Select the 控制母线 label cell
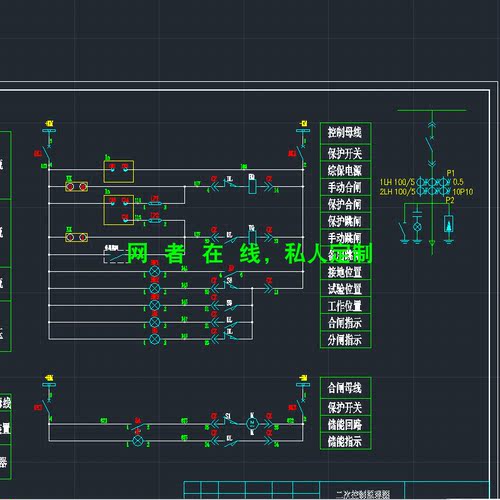The width and height of the screenshot is (500, 500). pyautogui.click(x=346, y=133)
